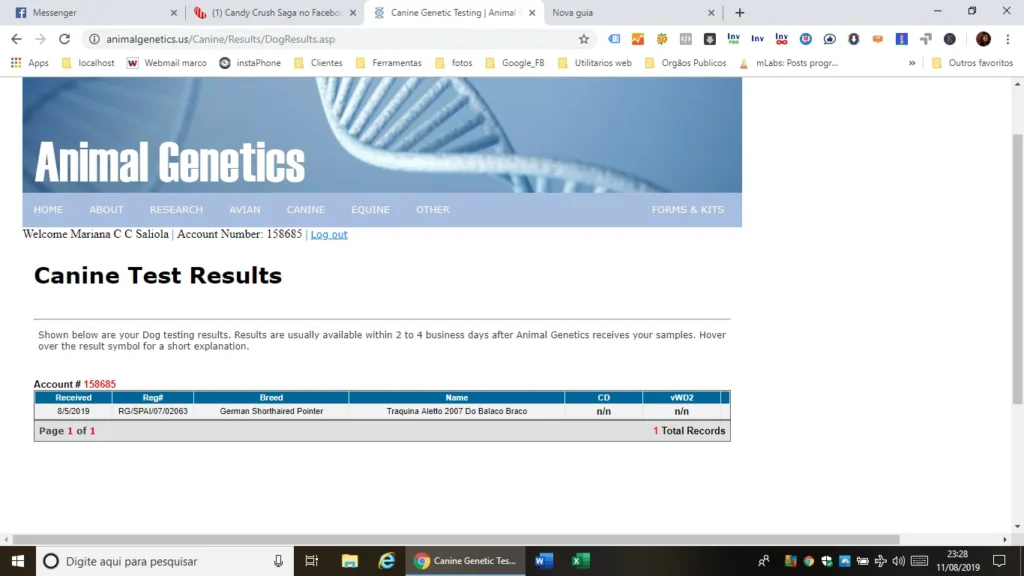Open the Clientes bookmark folder
The height and width of the screenshot is (576, 1024).
coord(317,63)
